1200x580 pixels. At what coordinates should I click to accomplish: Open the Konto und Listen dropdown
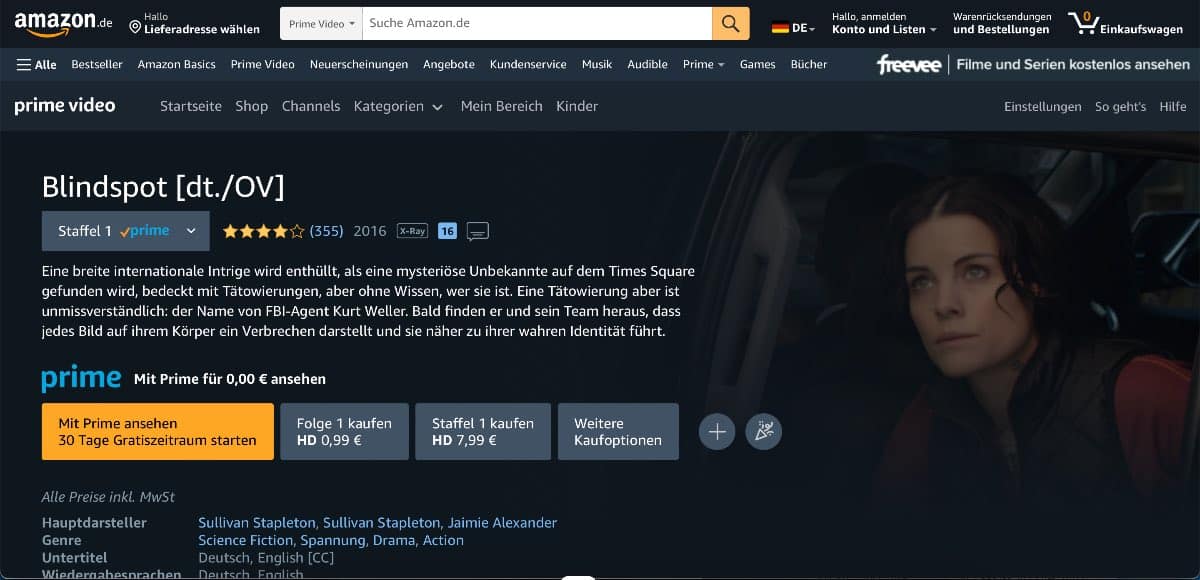(884, 23)
